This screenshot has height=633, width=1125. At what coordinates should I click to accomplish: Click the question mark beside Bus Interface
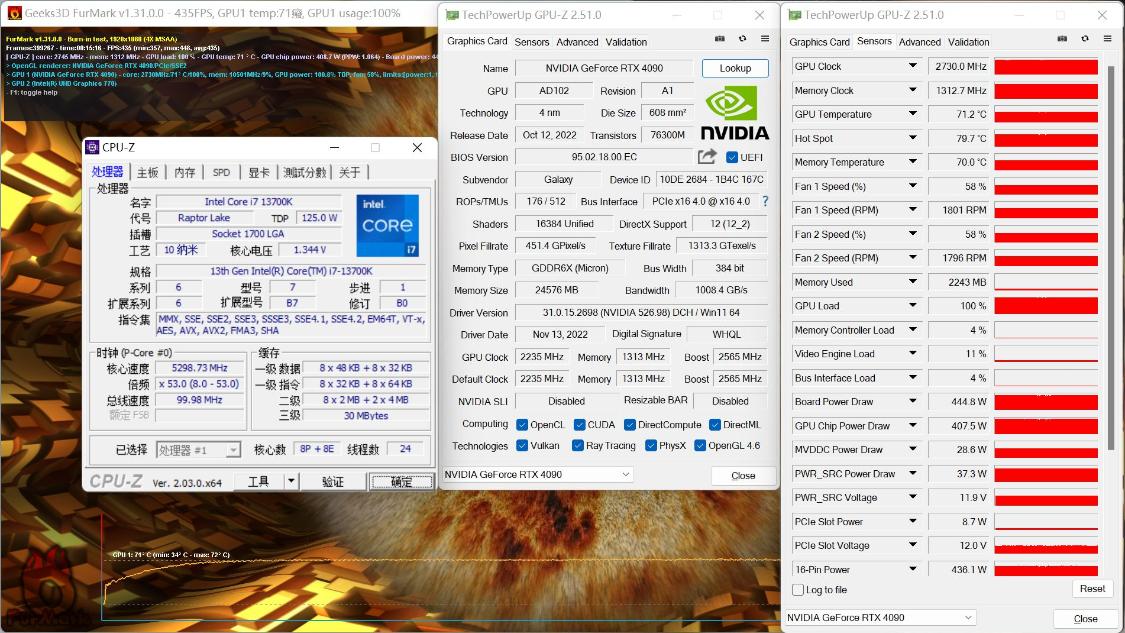coord(765,200)
